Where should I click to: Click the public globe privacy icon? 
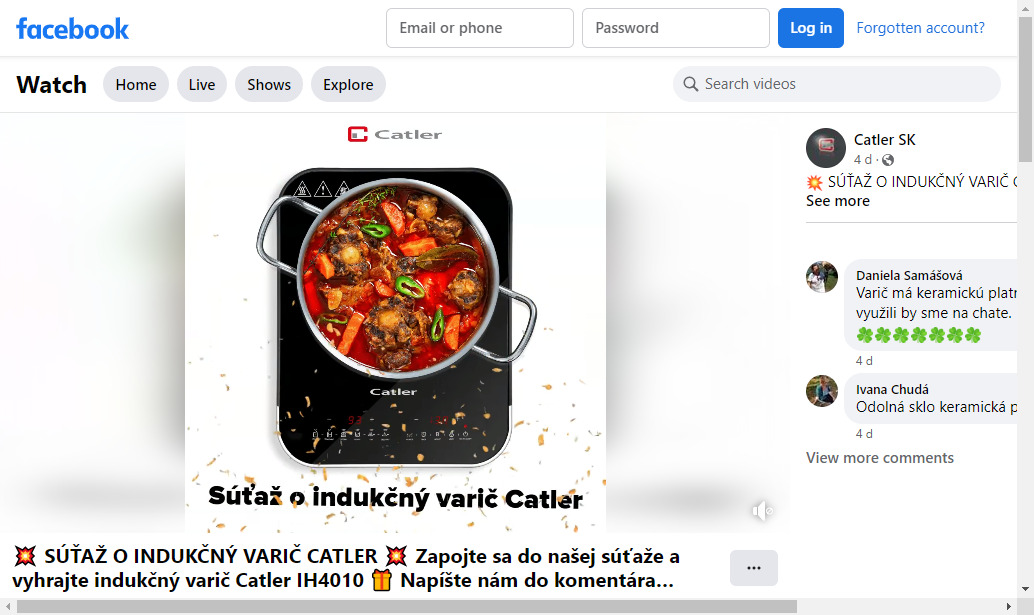pyautogui.click(x=888, y=160)
